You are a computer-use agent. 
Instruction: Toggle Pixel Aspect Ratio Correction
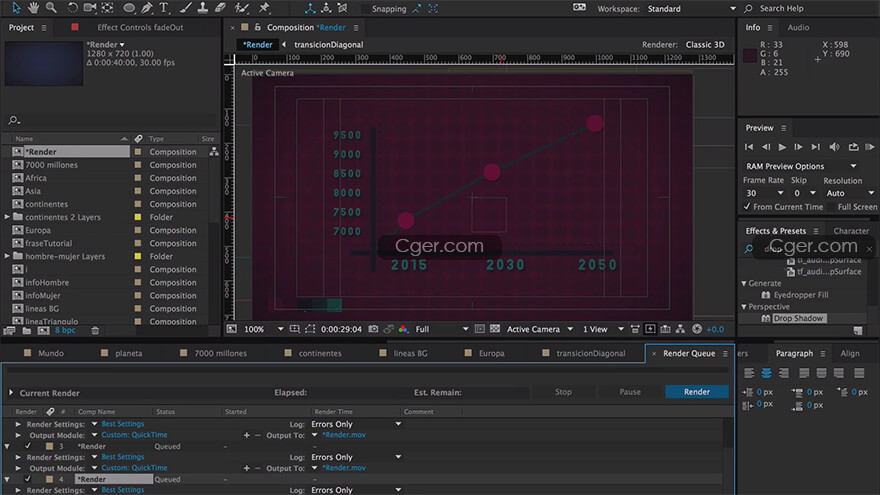[635, 329]
